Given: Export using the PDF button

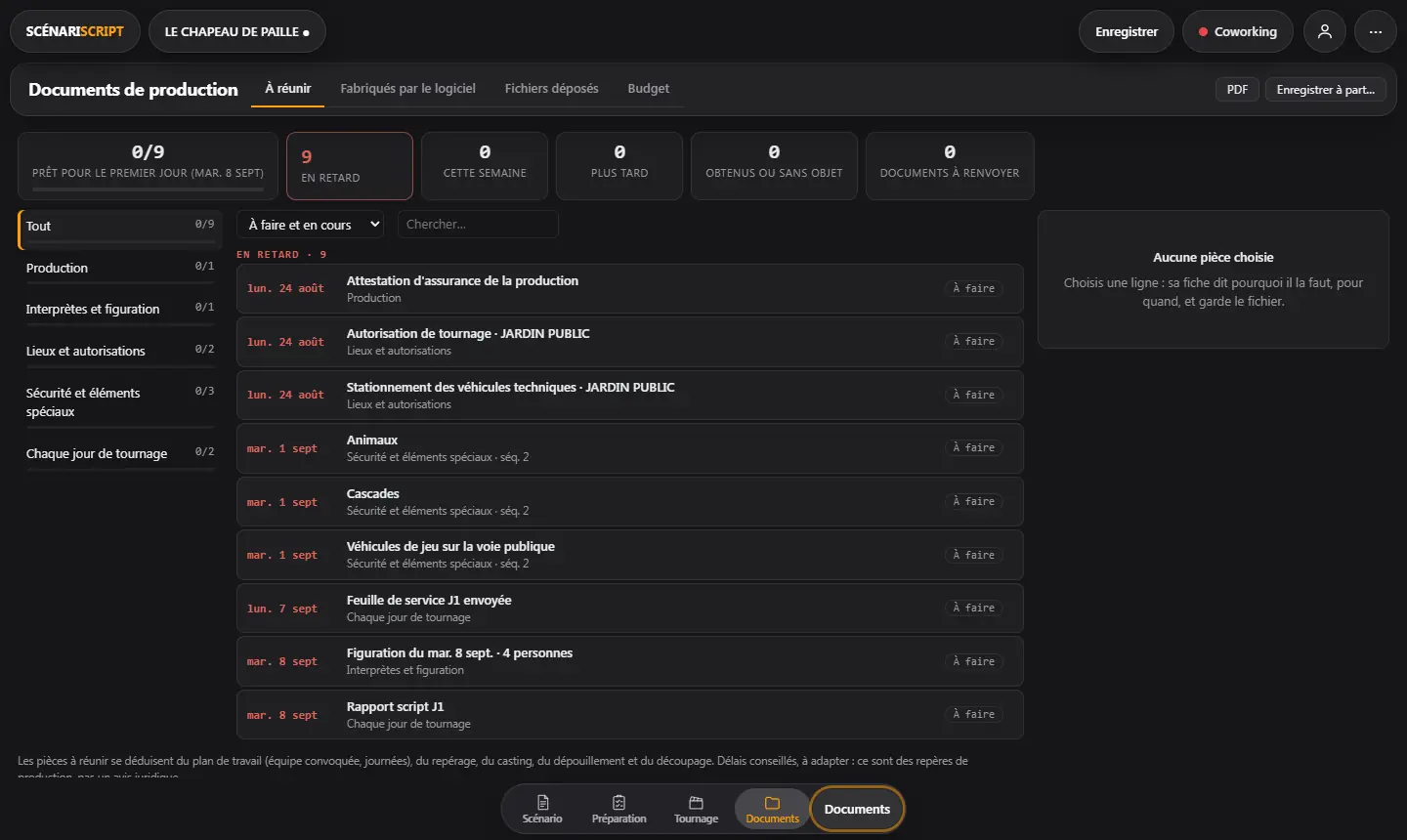Looking at the screenshot, I should coord(1237,89).
